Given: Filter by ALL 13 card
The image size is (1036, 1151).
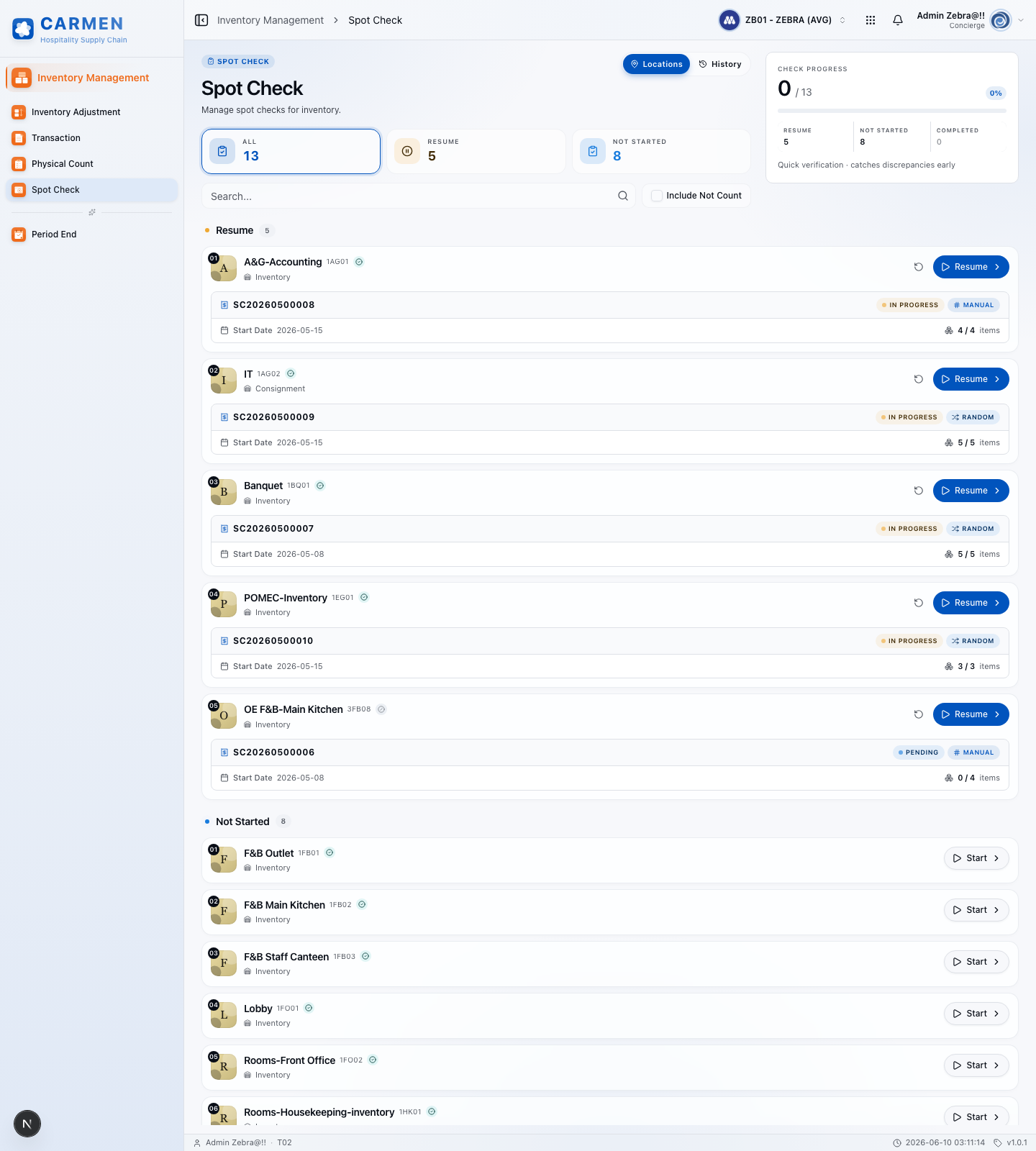Looking at the screenshot, I should [291, 151].
